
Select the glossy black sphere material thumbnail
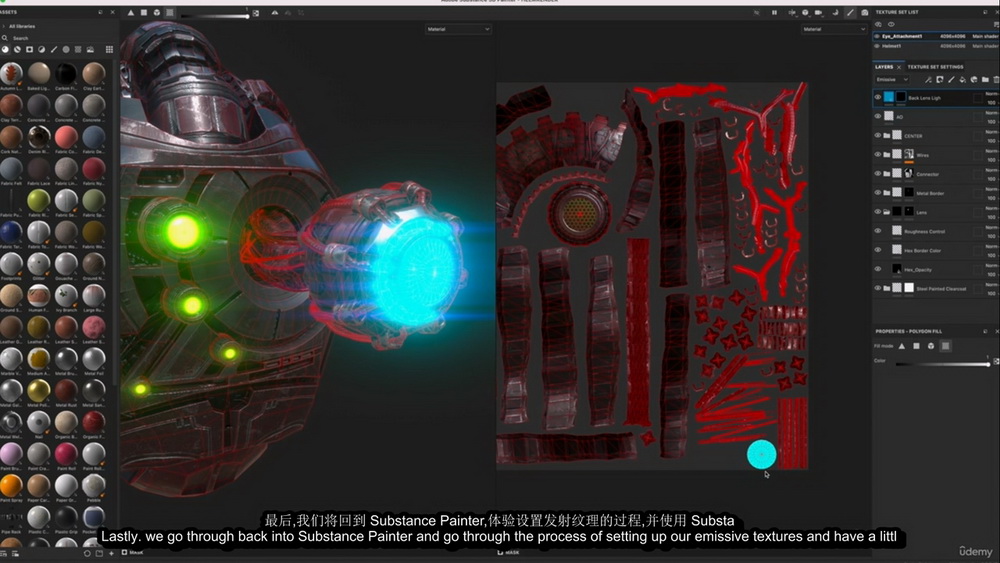pyautogui.click(x=66, y=73)
